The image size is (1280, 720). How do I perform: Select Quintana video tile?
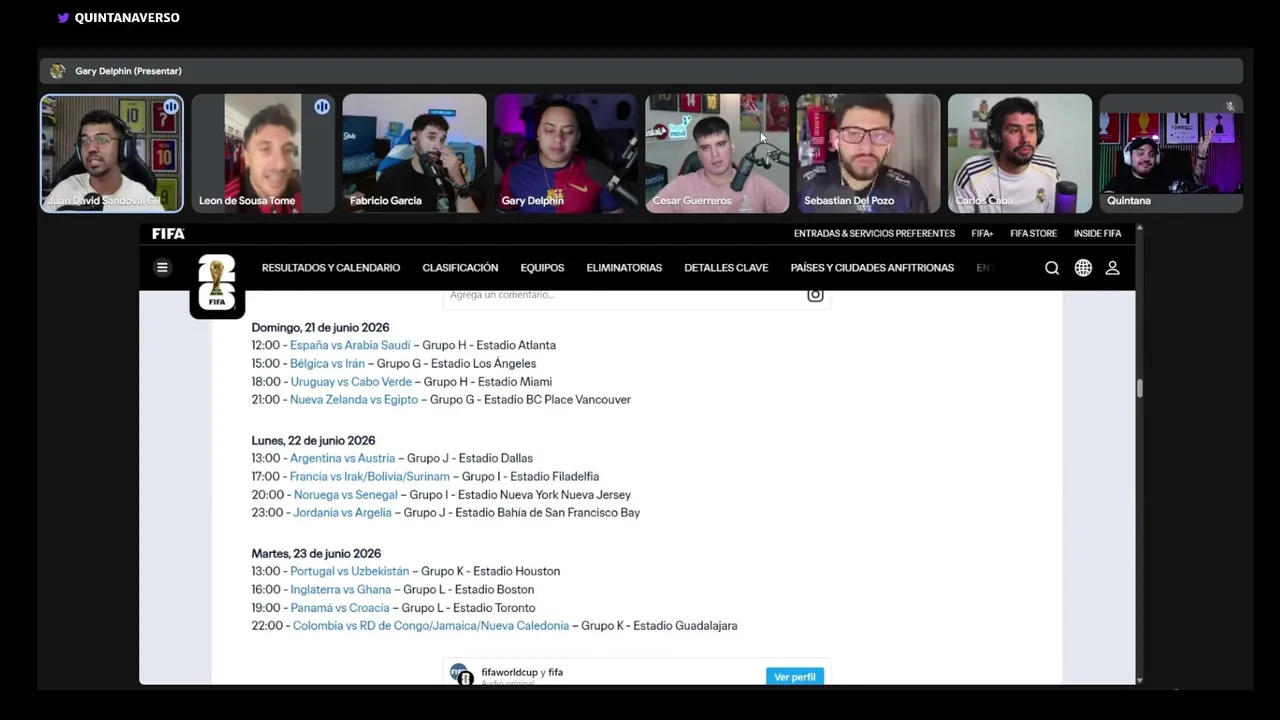pos(1171,153)
